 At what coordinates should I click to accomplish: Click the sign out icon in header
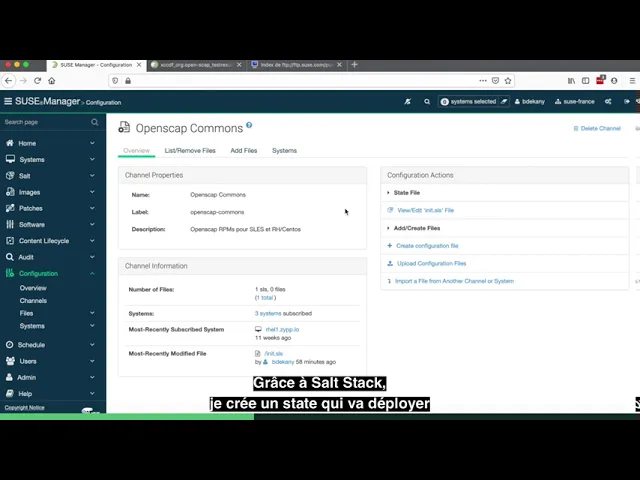click(x=627, y=102)
